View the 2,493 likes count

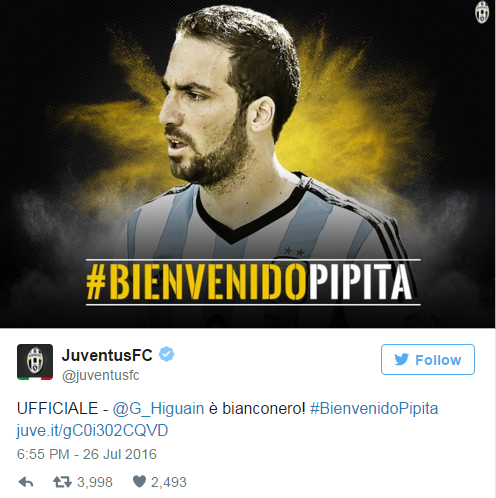(169, 482)
